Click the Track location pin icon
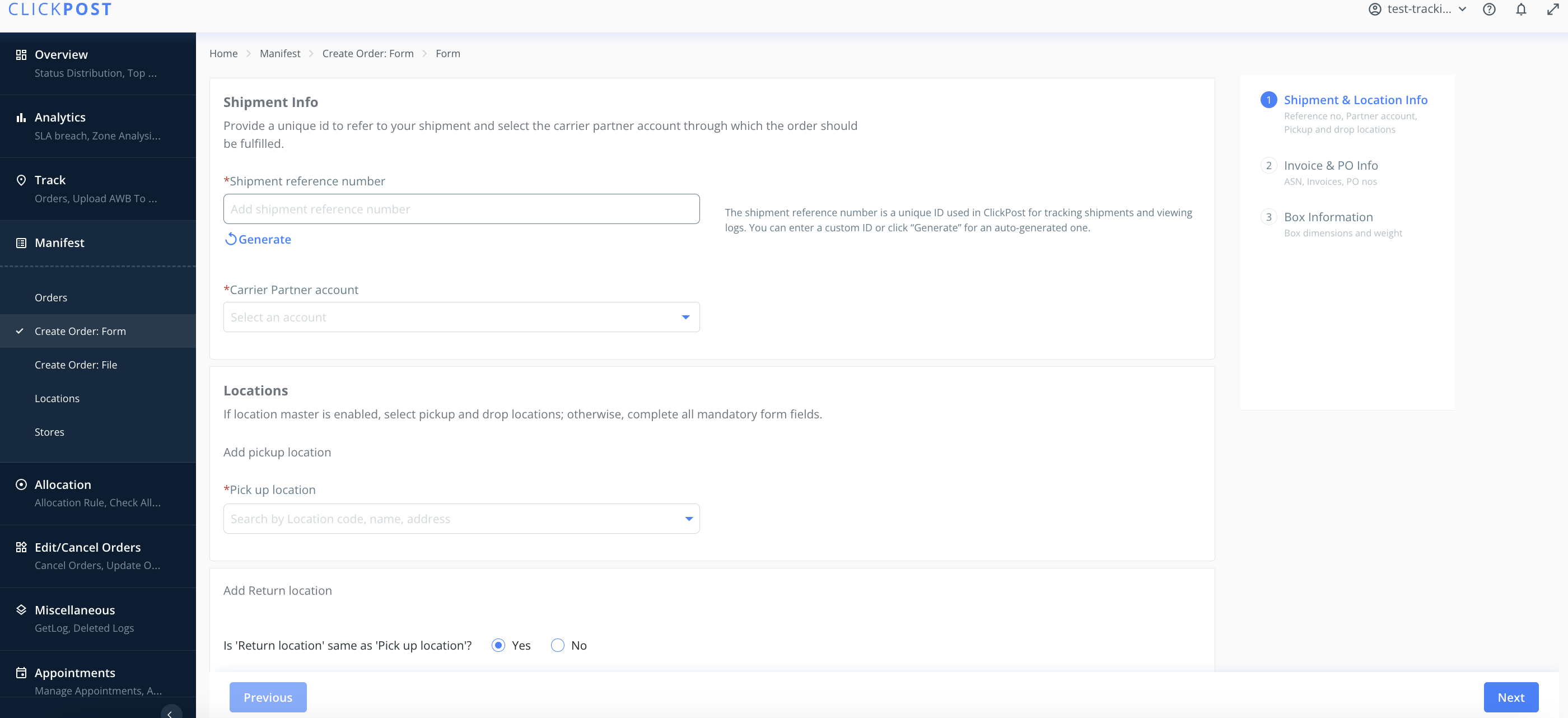 coord(21,180)
